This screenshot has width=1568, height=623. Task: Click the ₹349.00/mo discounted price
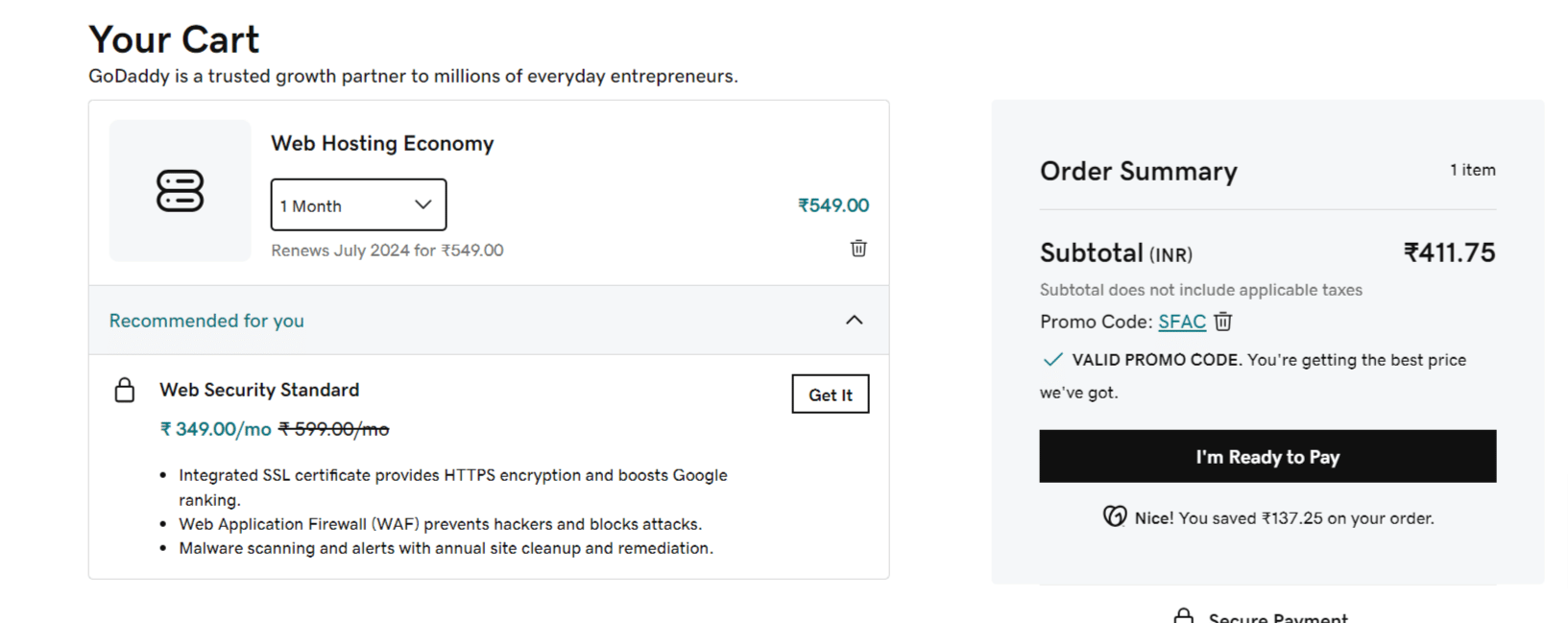[x=215, y=429]
